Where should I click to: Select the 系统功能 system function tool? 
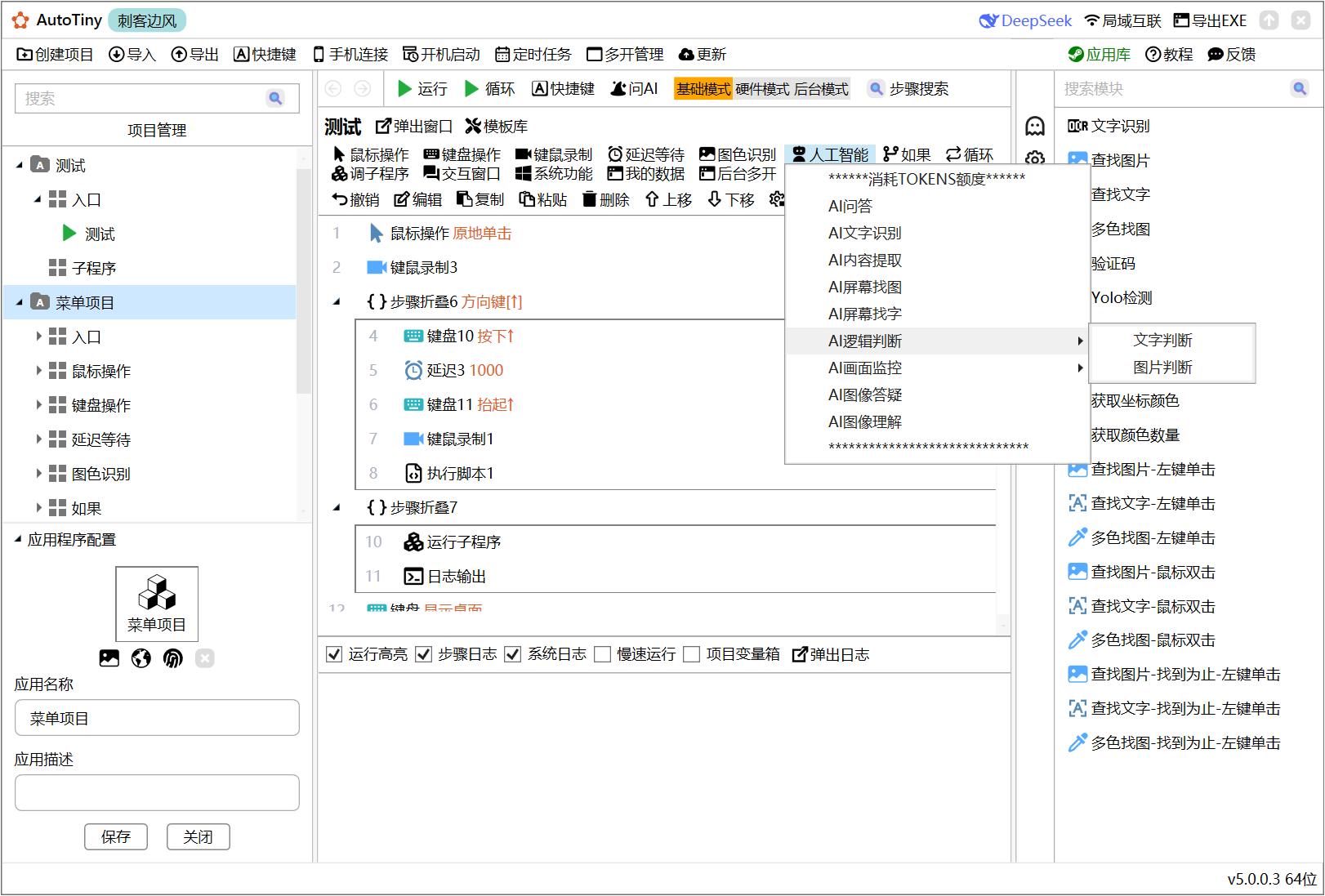point(554,174)
